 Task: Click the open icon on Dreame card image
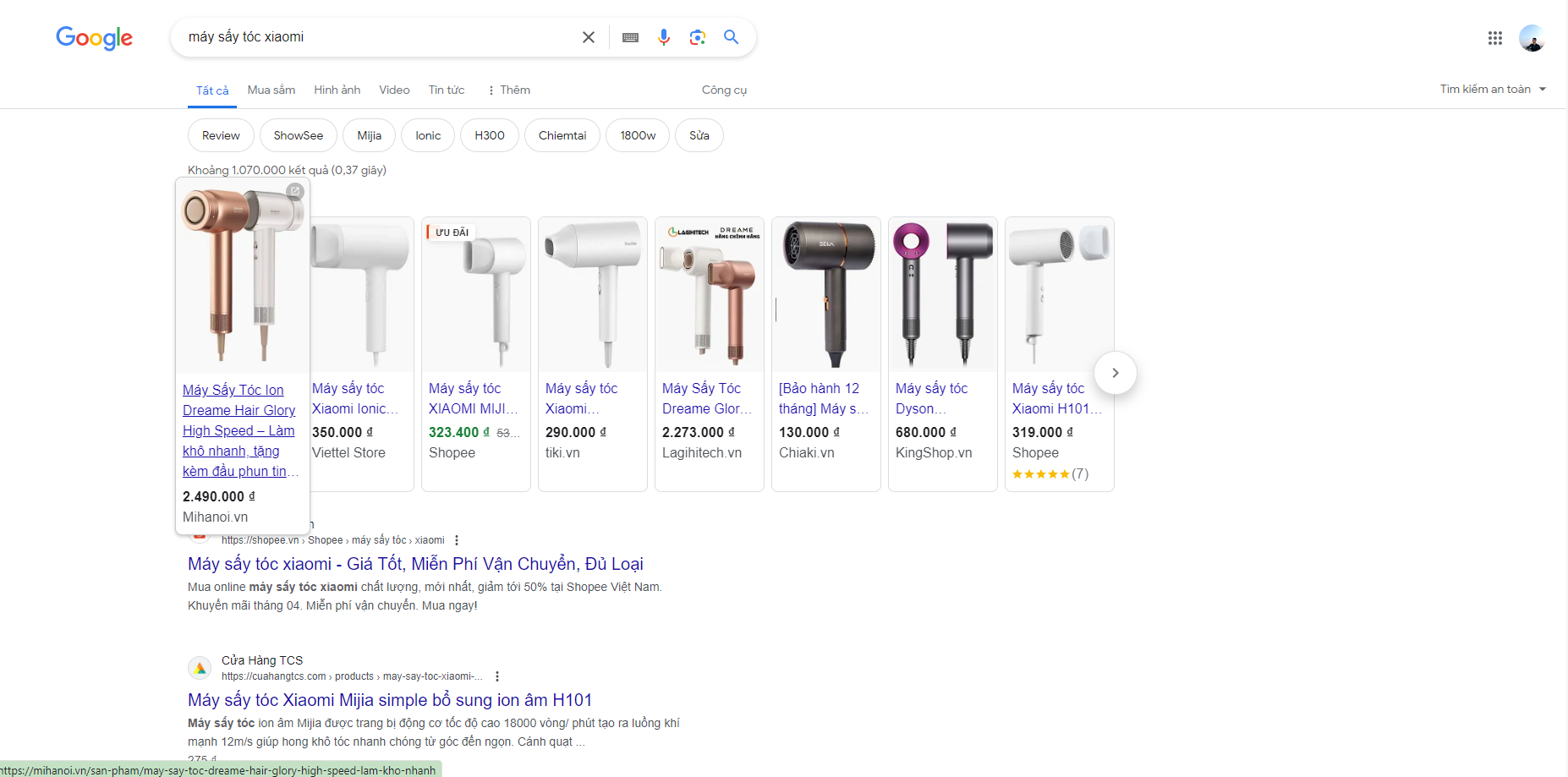[x=294, y=191]
